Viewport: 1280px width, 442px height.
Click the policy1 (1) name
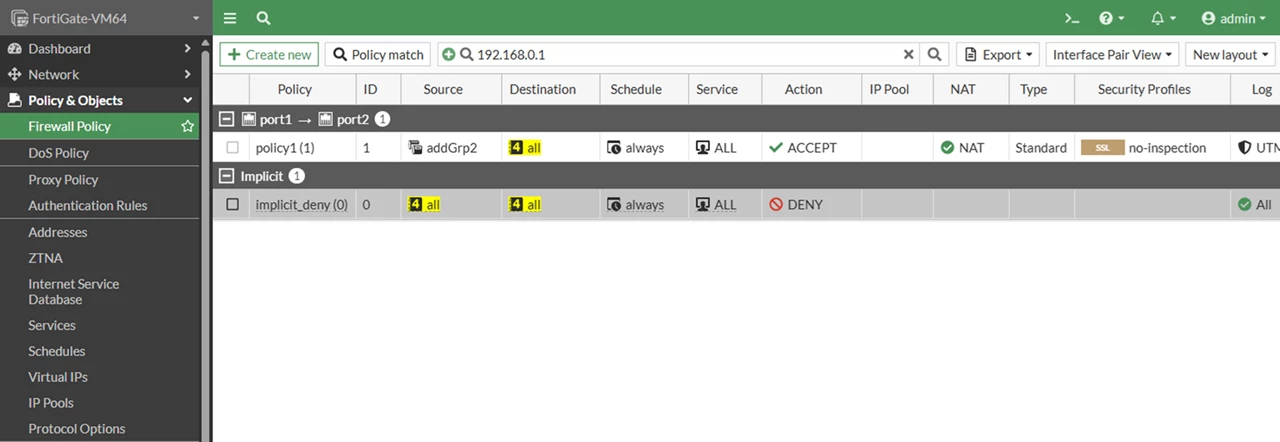point(285,147)
